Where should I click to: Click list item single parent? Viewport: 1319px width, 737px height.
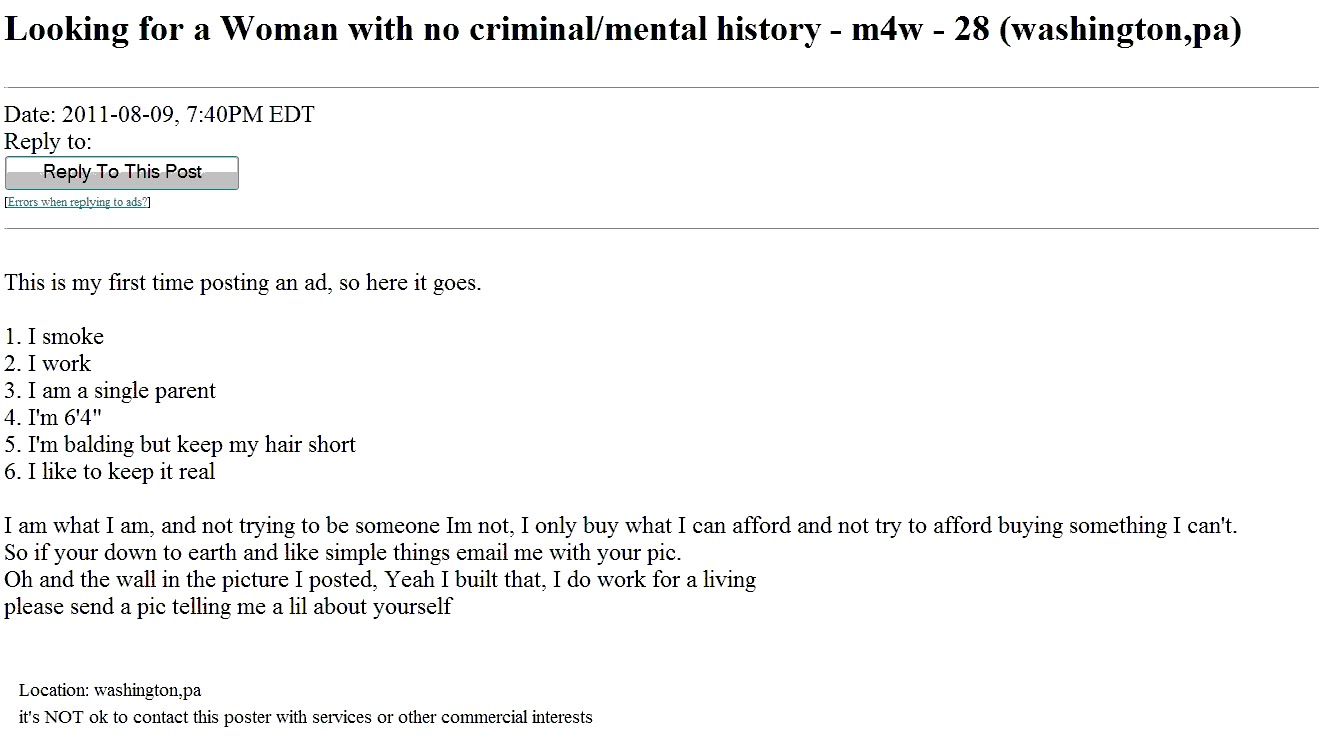[x=110, y=391]
